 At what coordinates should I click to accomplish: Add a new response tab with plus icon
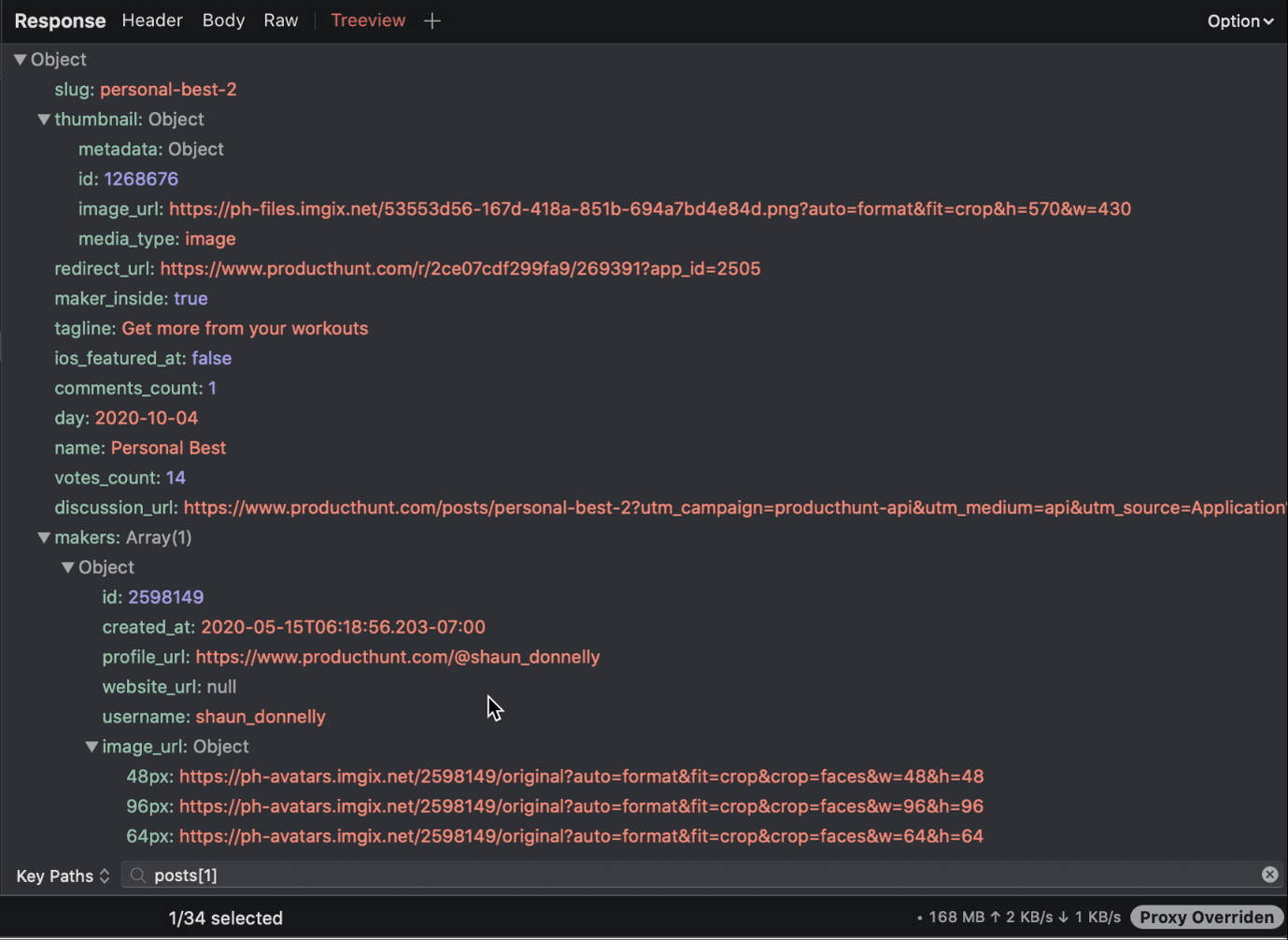pyautogui.click(x=432, y=21)
